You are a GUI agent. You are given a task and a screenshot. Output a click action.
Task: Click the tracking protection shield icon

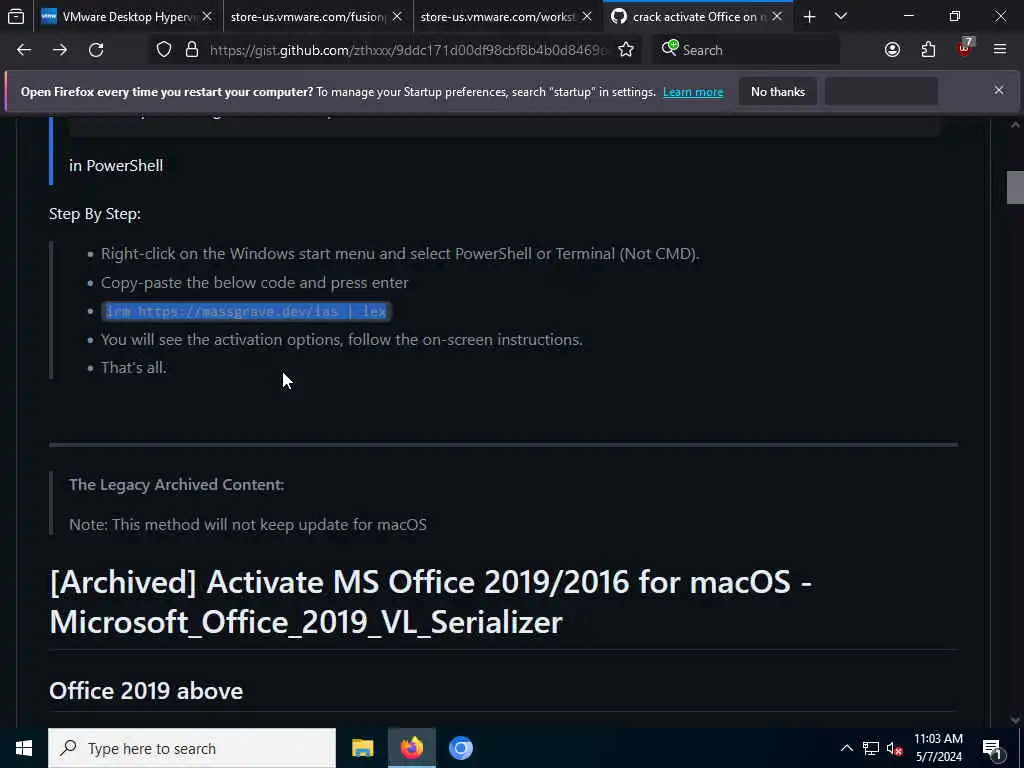164,50
